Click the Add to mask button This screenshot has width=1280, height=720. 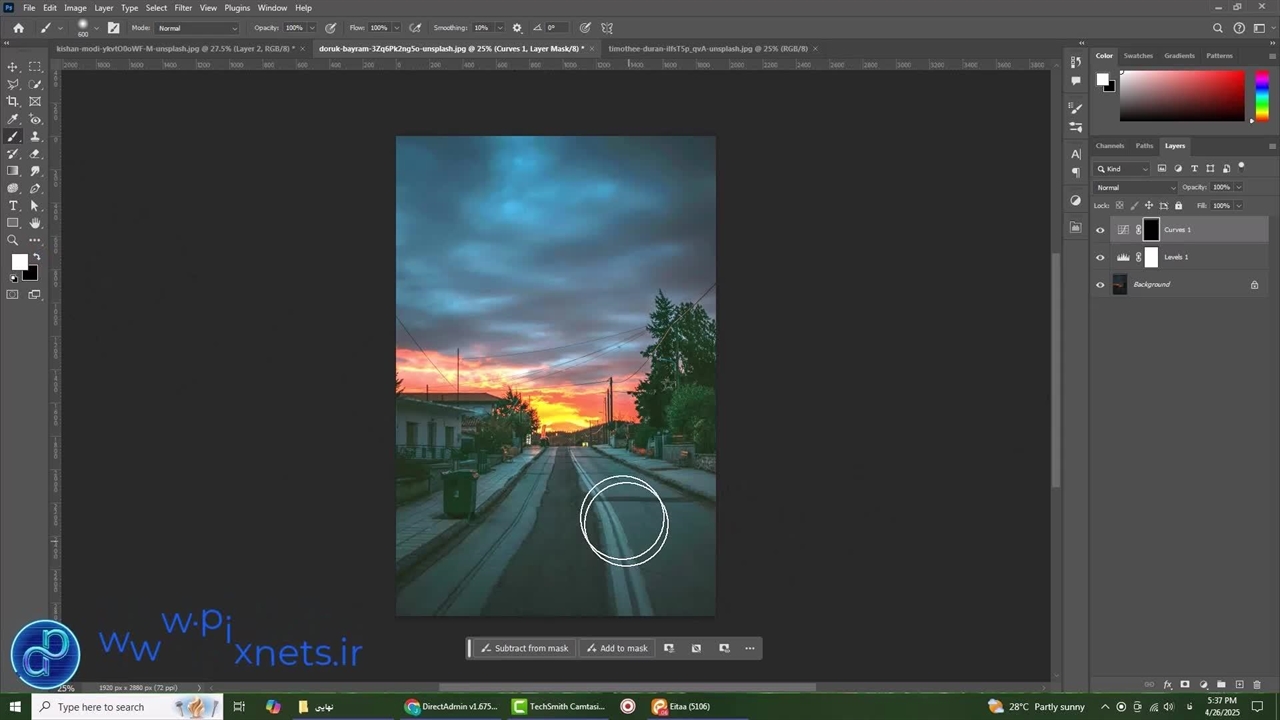point(616,648)
